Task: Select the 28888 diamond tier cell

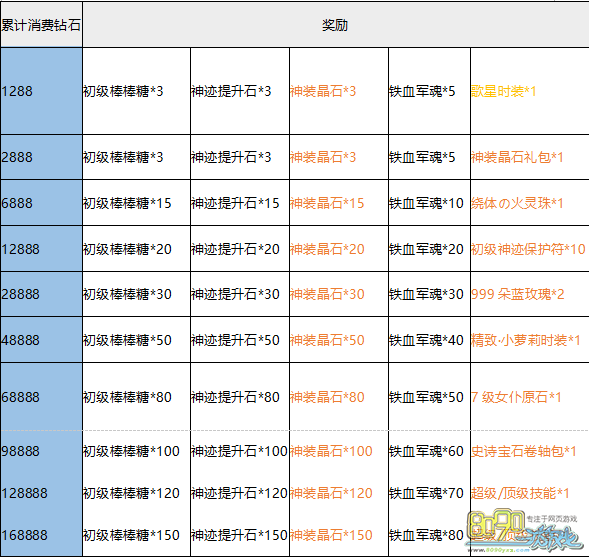Action: [41, 294]
